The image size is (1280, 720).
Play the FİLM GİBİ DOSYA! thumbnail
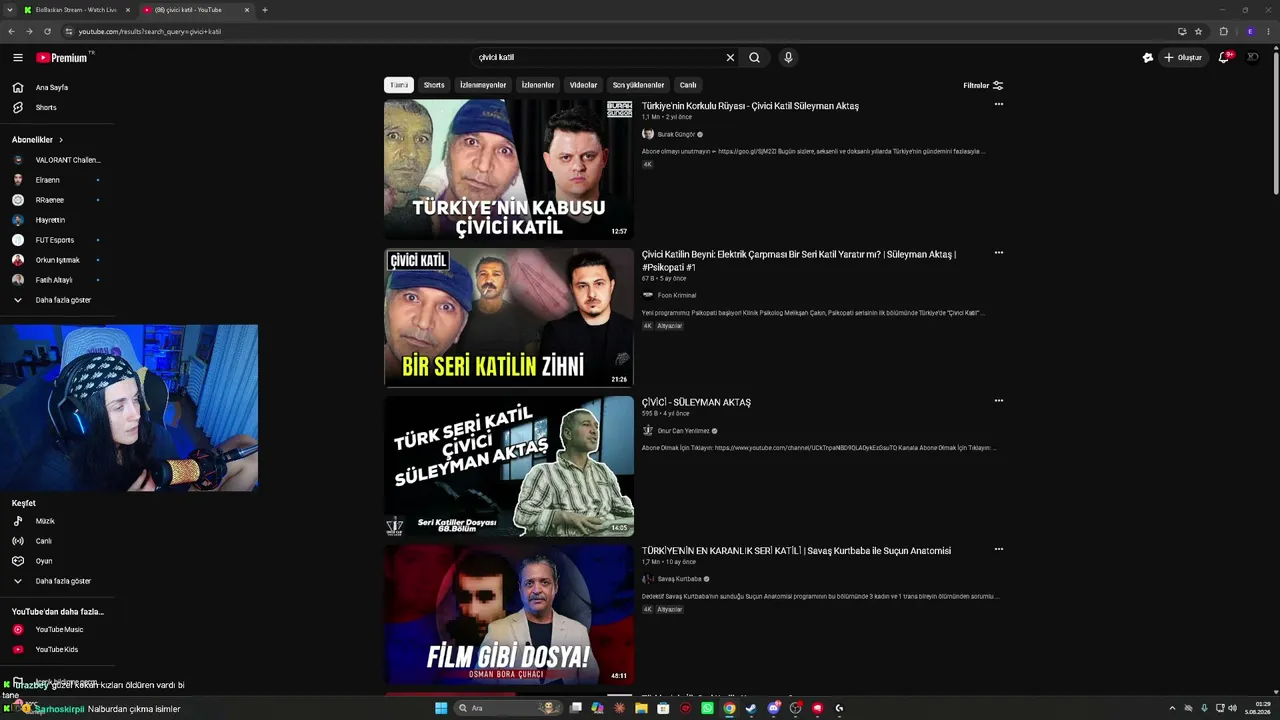(x=509, y=614)
